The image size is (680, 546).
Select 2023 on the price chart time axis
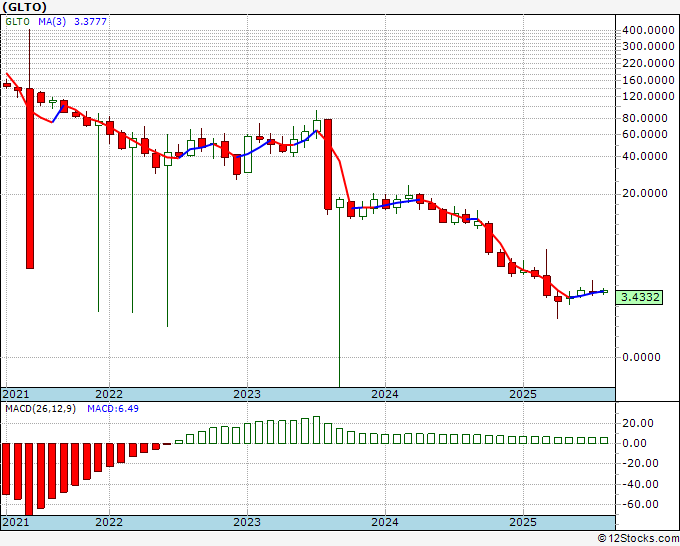[x=247, y=394]
